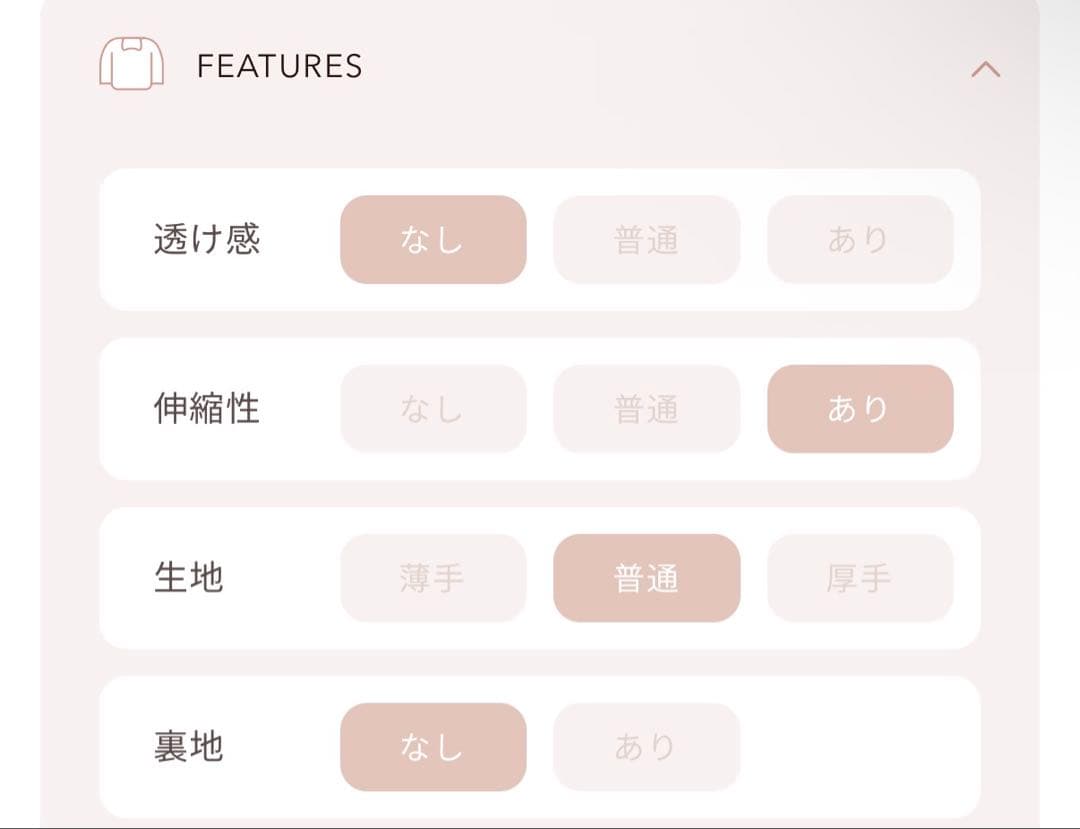Click the 透け感 row label
The width and height of the screenshot is (1080, 829).
pos(204,238)
